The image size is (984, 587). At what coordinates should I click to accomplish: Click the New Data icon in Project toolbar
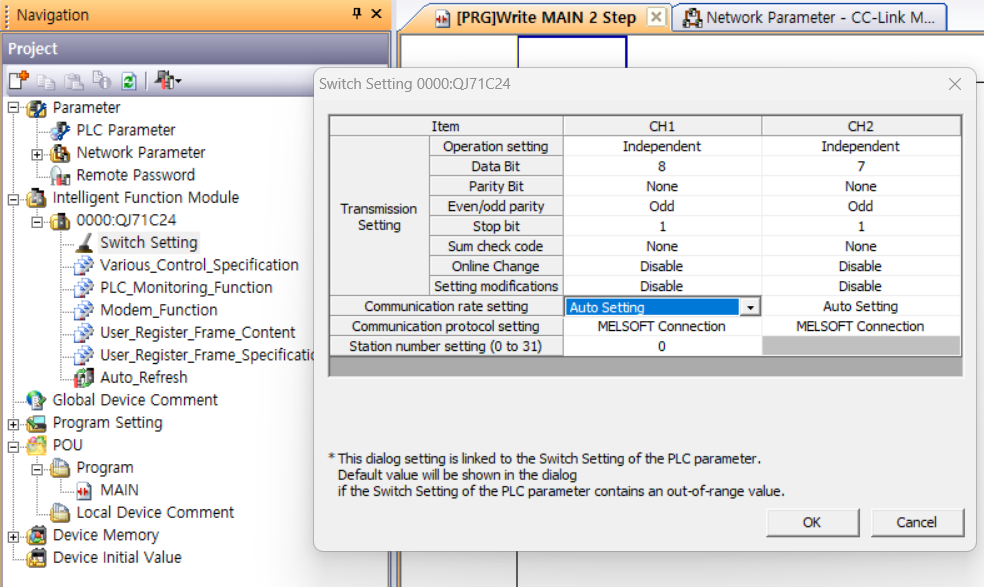pyautogui.click(x=18, y=81)
